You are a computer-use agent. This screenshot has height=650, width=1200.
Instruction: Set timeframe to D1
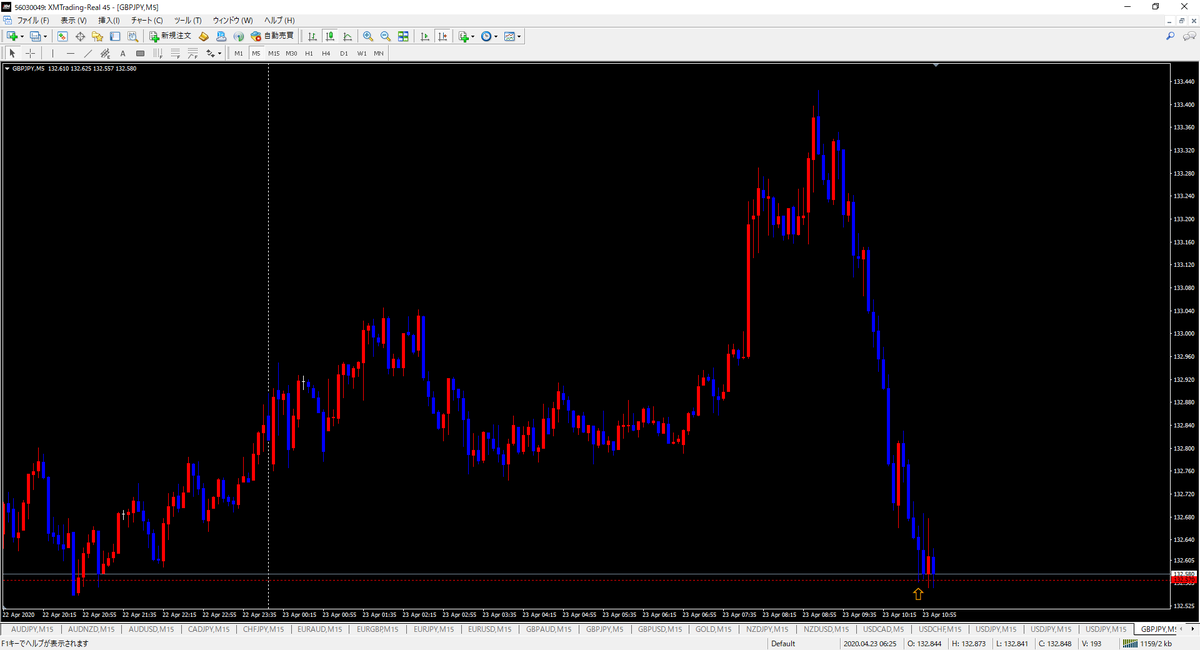pos(344,53)
